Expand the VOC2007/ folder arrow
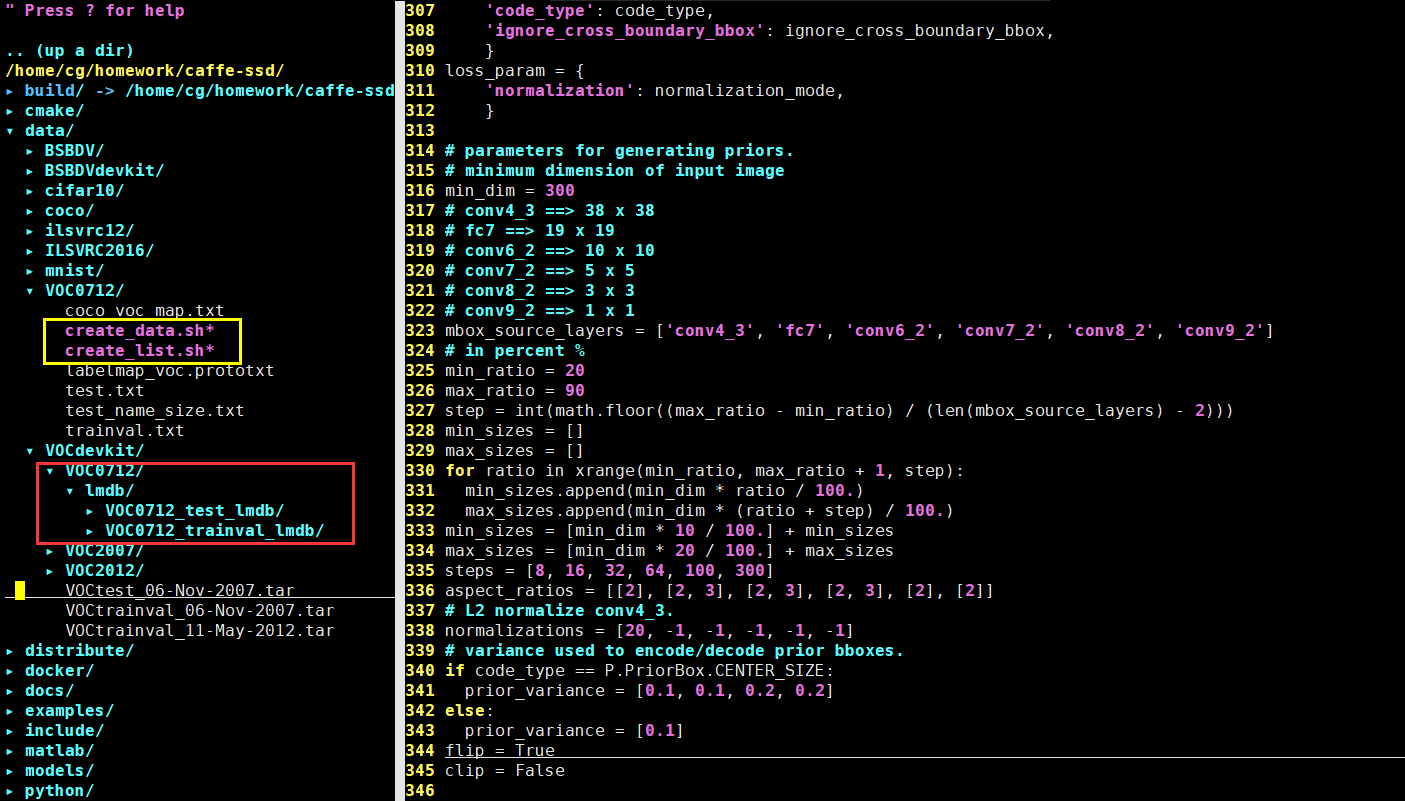This screenshot has height=801, width=1405. tap(50, 551)
